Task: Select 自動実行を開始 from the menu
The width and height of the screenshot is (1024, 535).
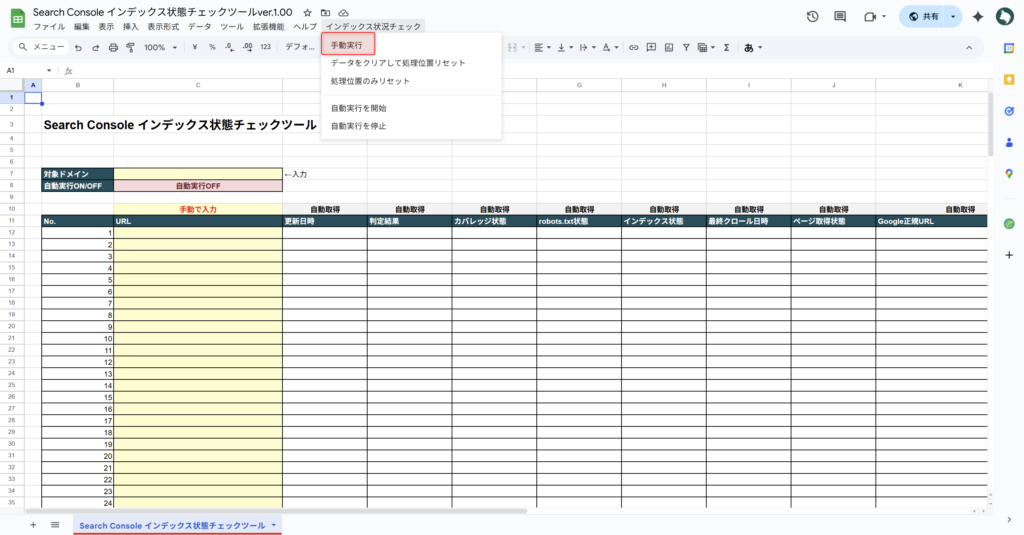Action: point(358,108)
